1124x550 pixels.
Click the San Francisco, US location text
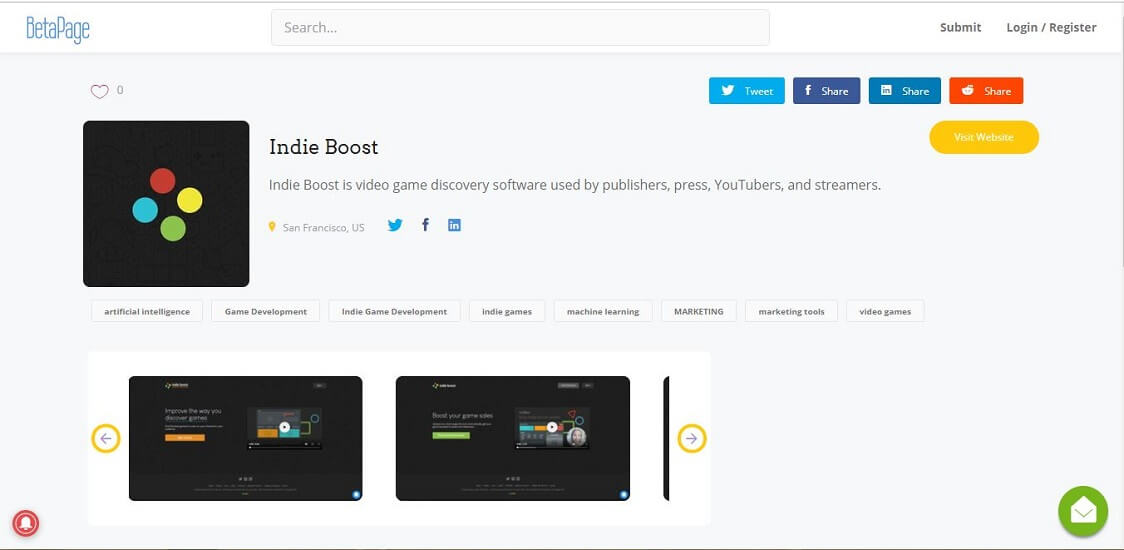323,227
